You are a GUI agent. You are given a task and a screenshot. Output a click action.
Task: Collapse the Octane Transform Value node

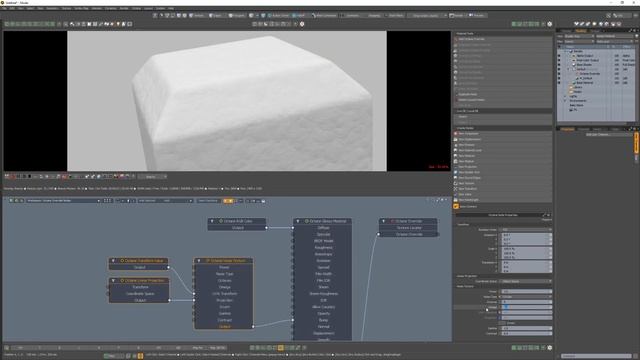point(113,260)
